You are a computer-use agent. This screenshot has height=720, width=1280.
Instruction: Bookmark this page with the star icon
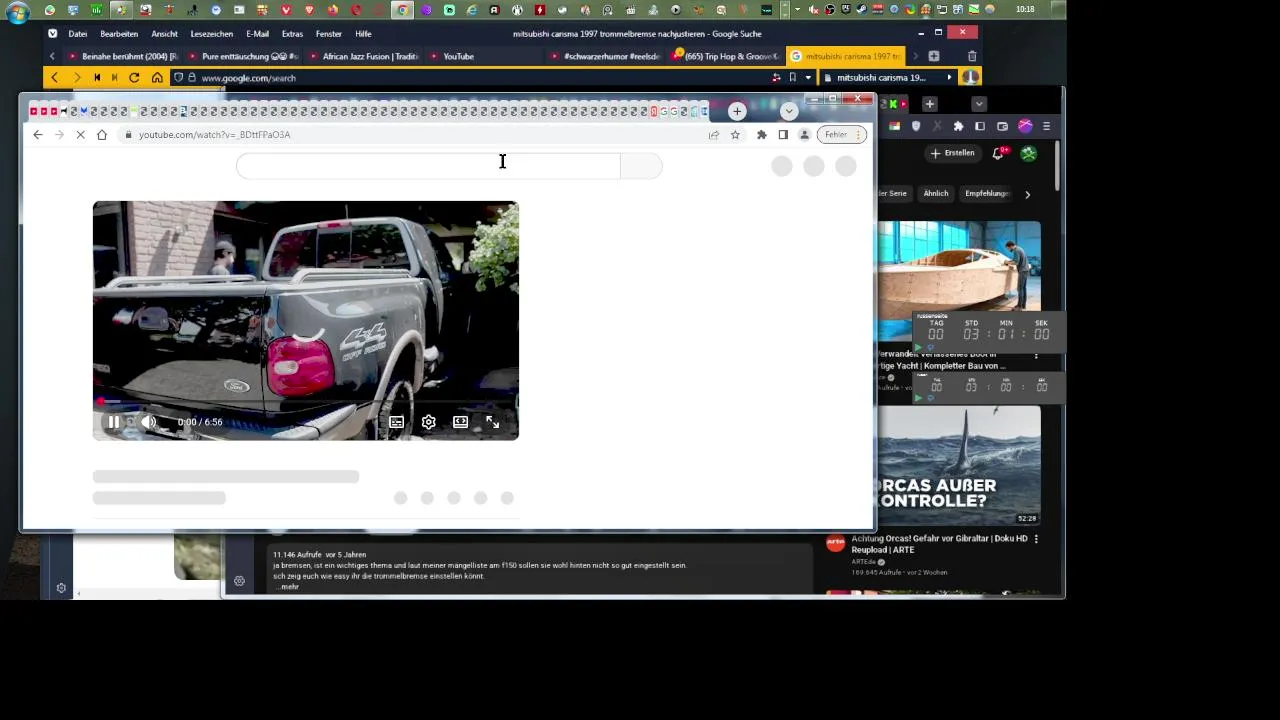tap(735, 135)
